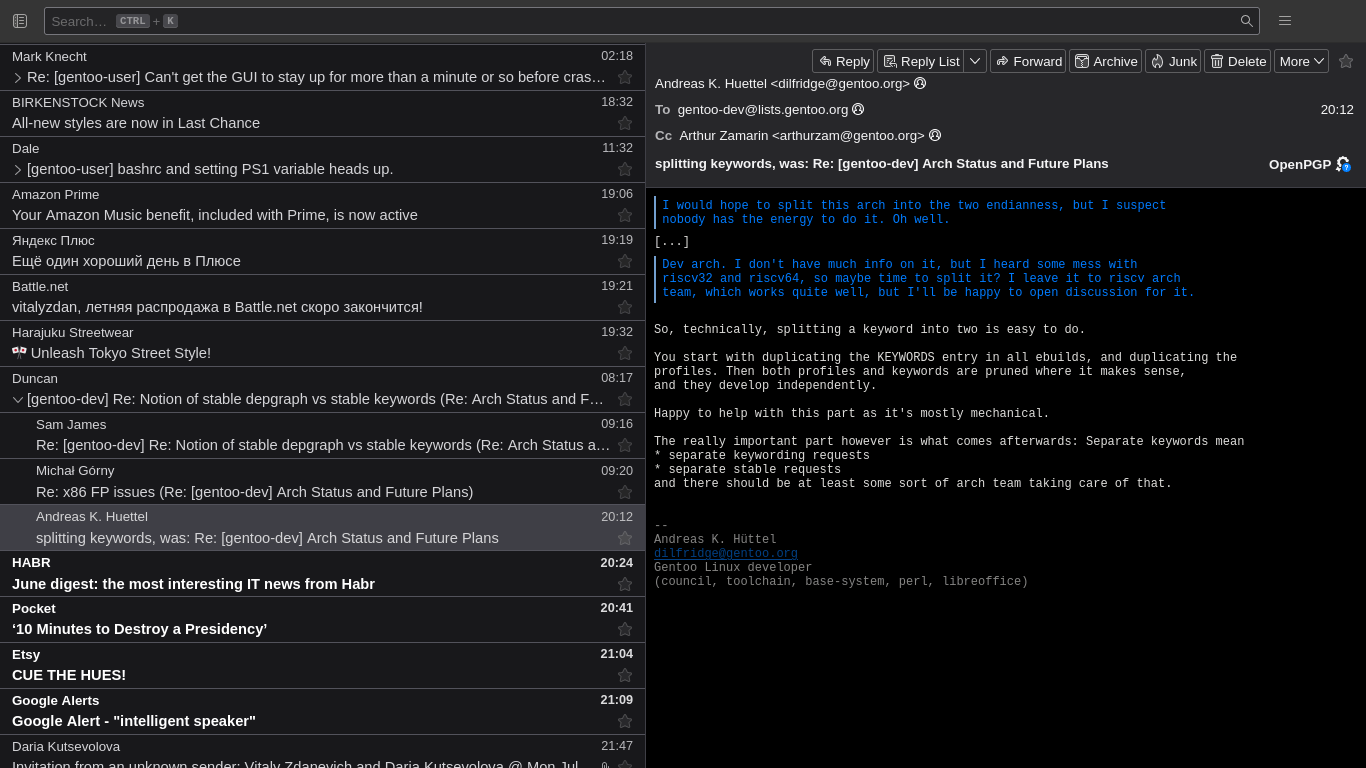Open the OpenPGP signature status icon
This screenshot has height=768, width=1366.
tap(1343, 164)
